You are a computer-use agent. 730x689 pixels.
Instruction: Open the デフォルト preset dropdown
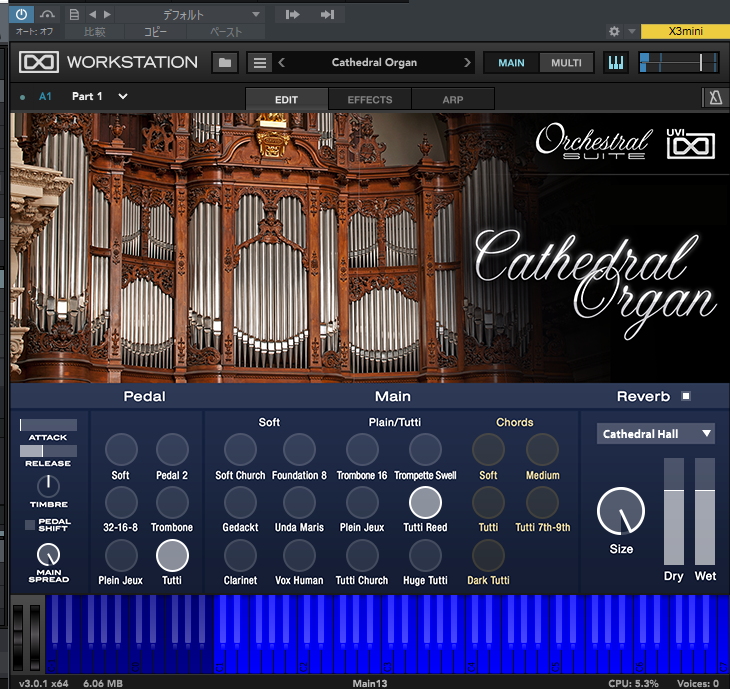coord(190,15)
